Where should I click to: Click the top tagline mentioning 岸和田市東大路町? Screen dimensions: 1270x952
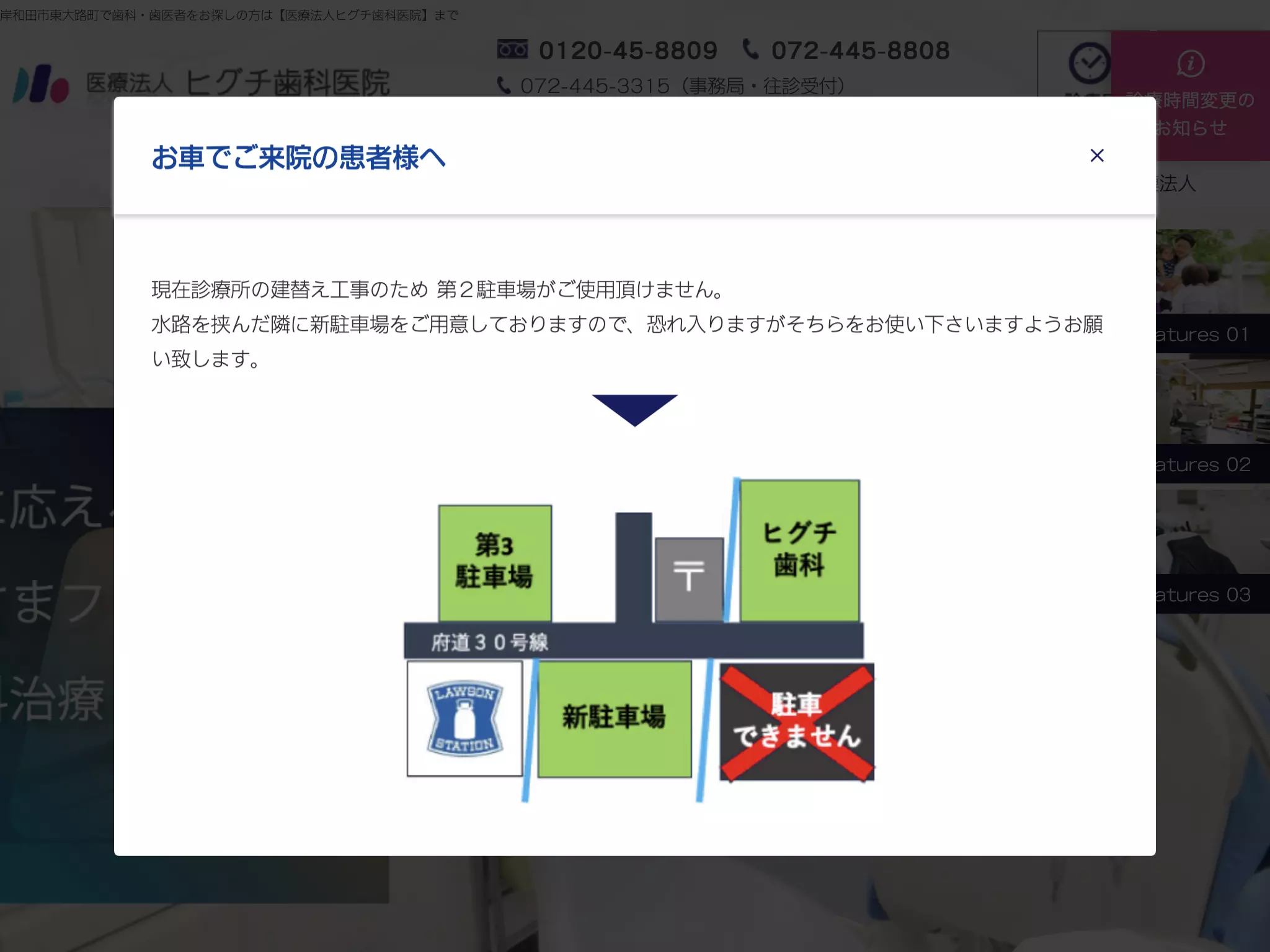[x=229, y=15]
